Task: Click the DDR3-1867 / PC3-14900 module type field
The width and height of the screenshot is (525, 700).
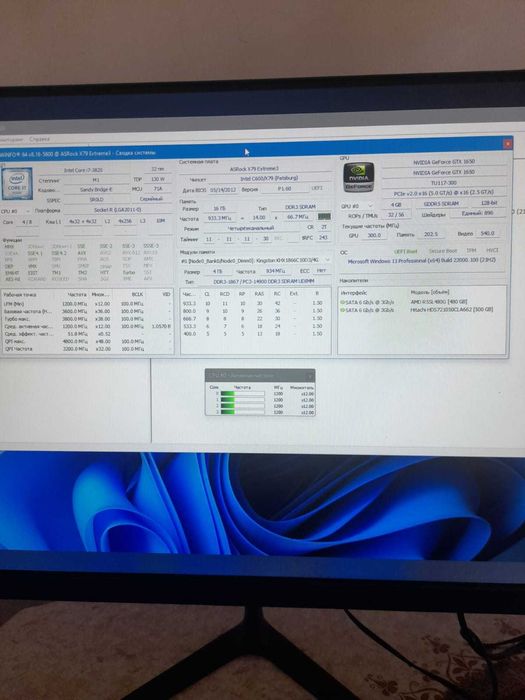Action: point(263,281)
